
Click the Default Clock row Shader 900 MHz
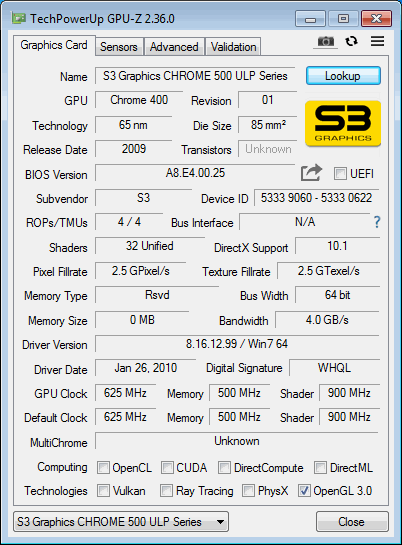349,417
